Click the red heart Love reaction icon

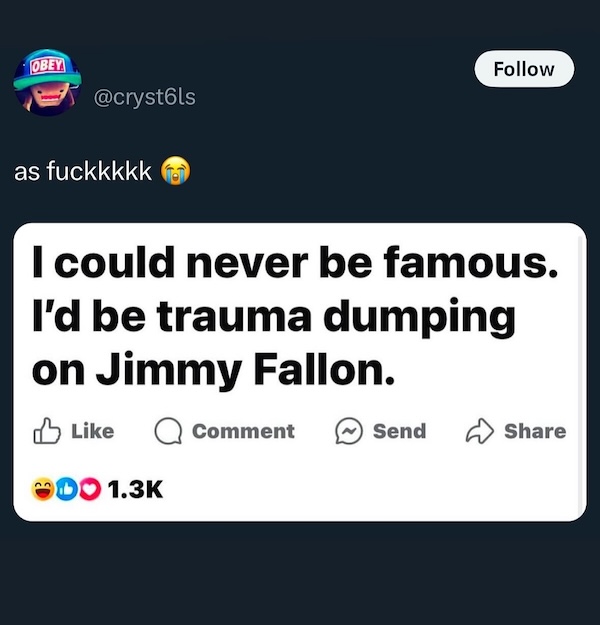[90, 489]
